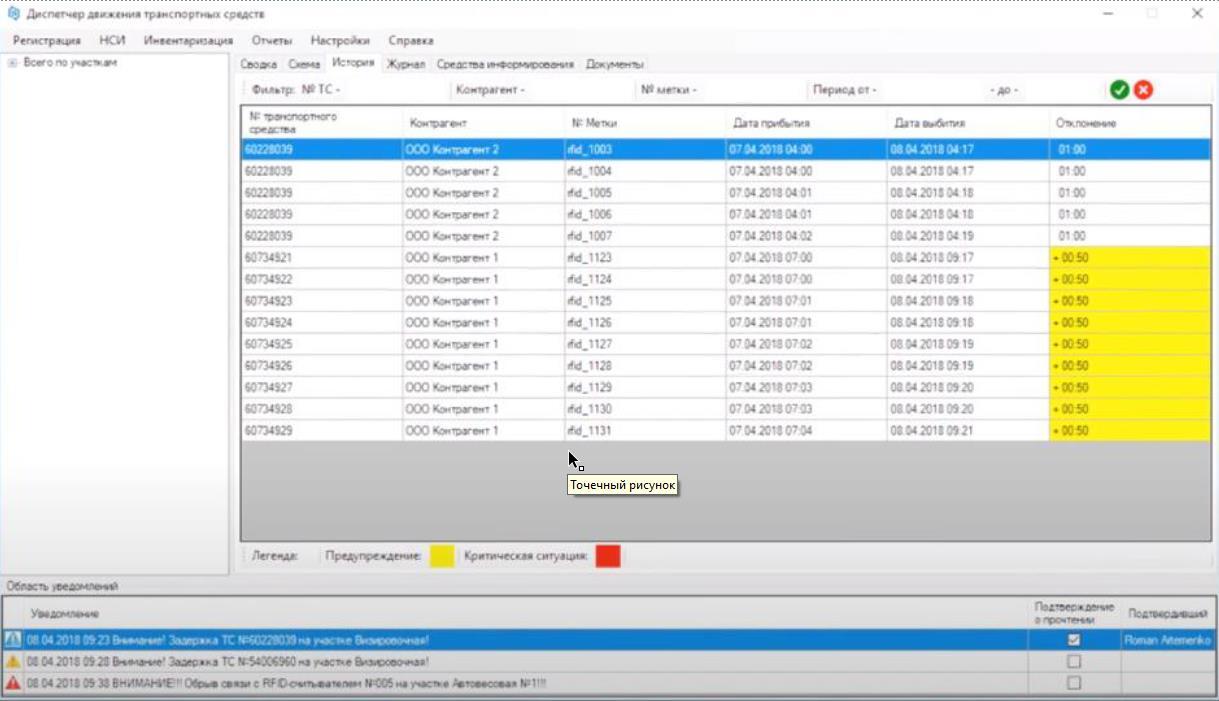Image resolution: width=1219 pixels, height=701 pixels.
Task: Switch to the 'Схема' tab
Action: (x=304, y=65)
